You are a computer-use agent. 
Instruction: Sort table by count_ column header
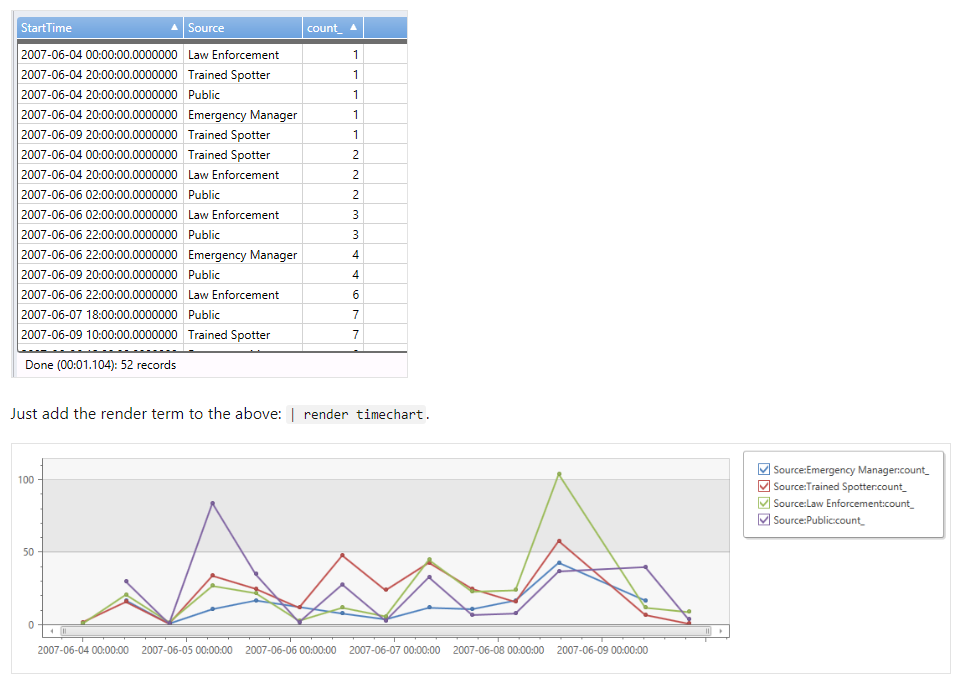333,28
